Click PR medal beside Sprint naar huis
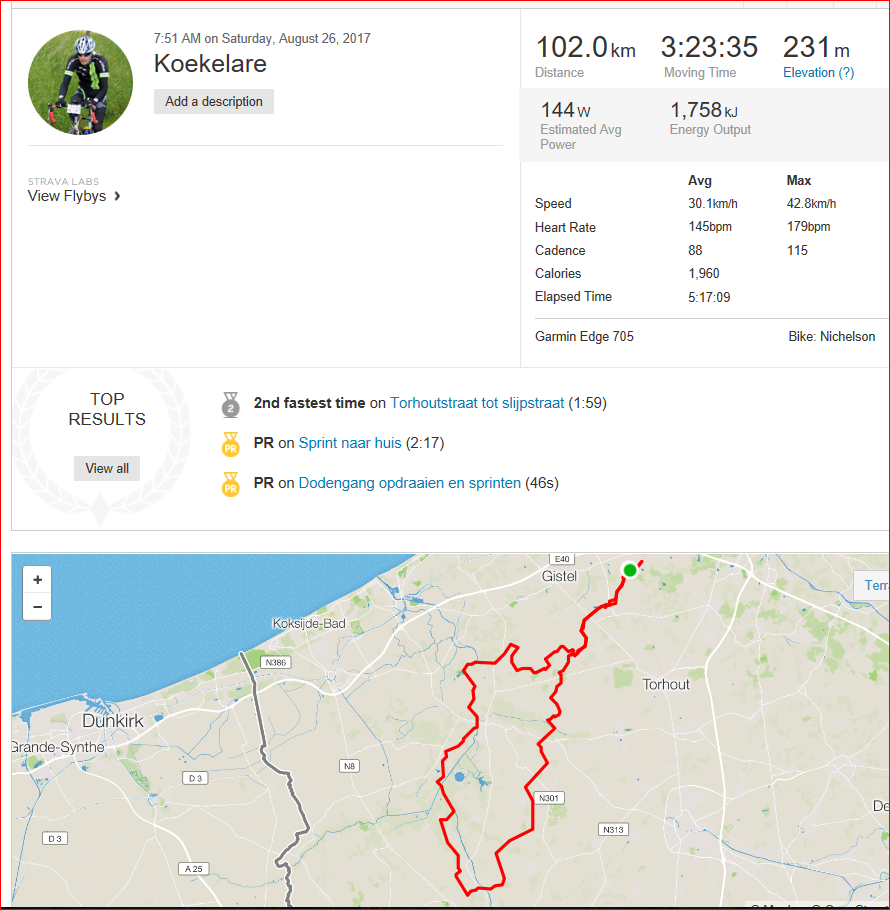890x910 pixels. click(x=231, y=443)
